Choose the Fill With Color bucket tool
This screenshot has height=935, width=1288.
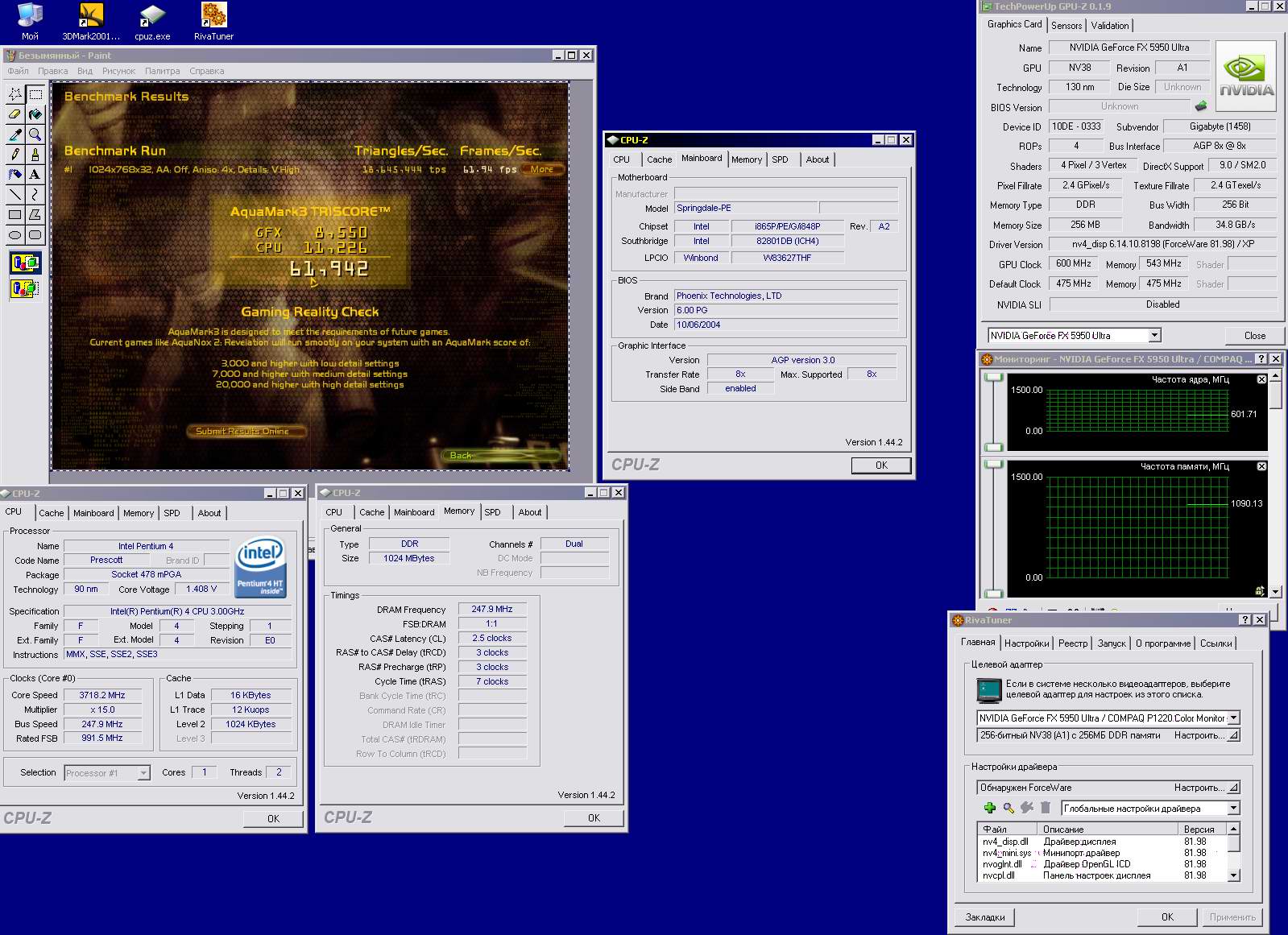click(35, 114)
